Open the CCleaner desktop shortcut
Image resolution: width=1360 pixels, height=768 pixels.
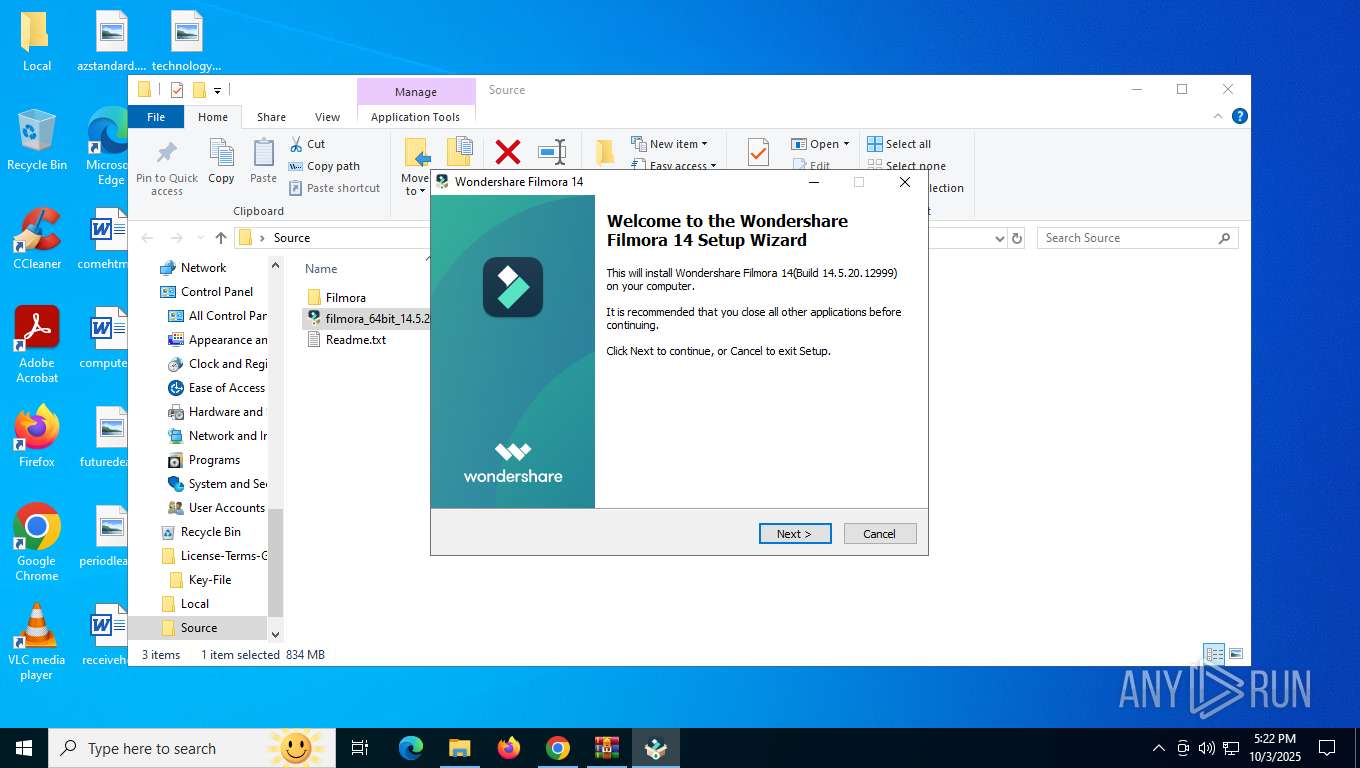point(37,240)
